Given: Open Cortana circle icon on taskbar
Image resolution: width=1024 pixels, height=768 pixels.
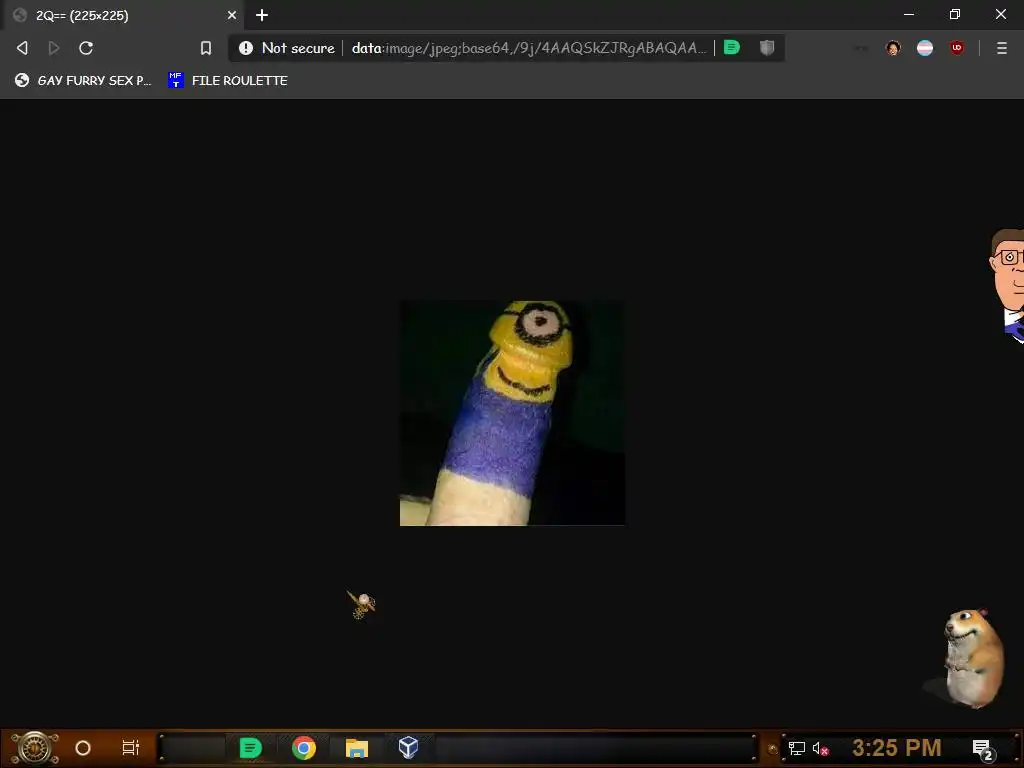Looking at the screenshot, I should tap(83, 748).
